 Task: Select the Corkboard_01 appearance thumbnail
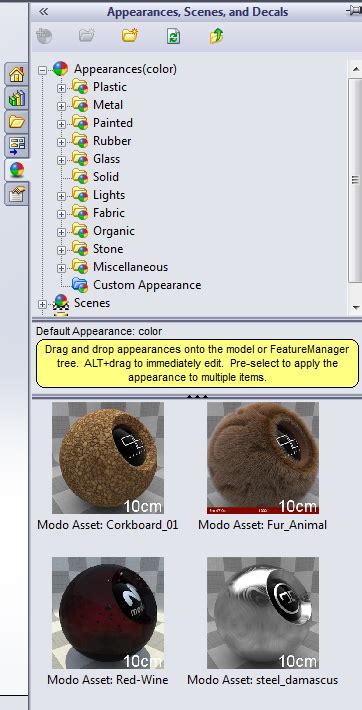(108, 458)
